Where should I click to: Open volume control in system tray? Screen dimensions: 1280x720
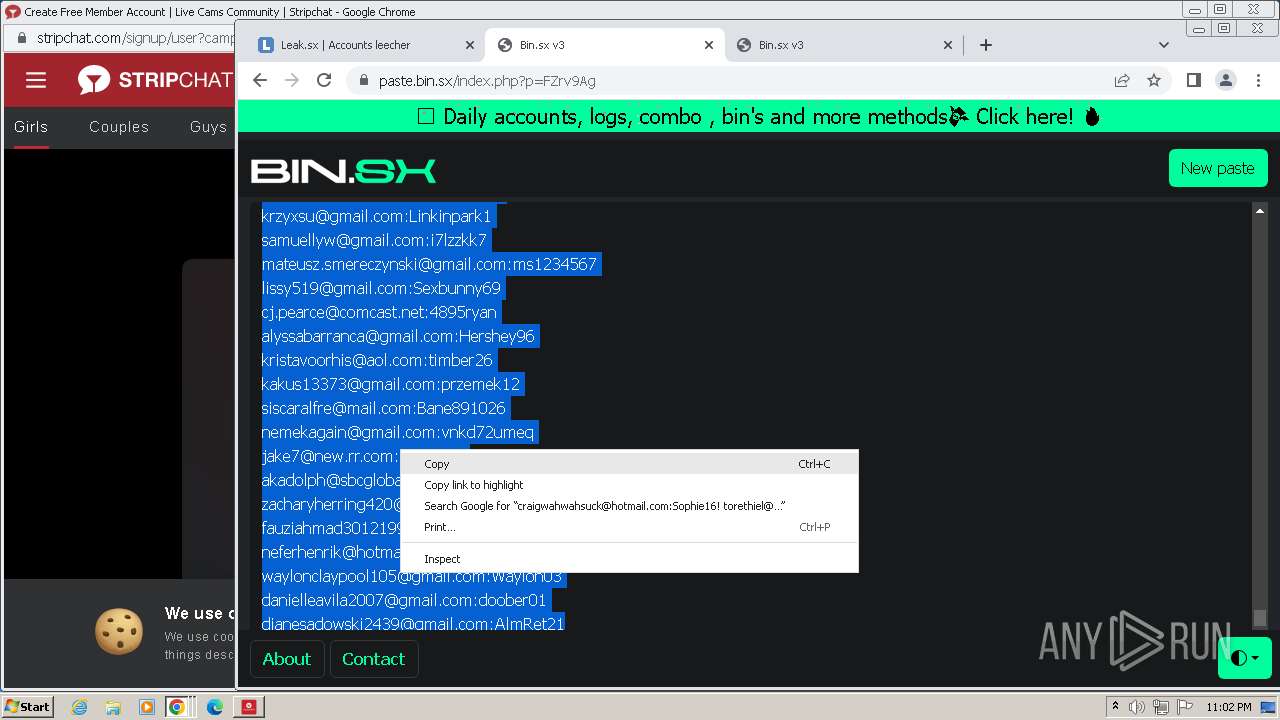[1138, 707]
